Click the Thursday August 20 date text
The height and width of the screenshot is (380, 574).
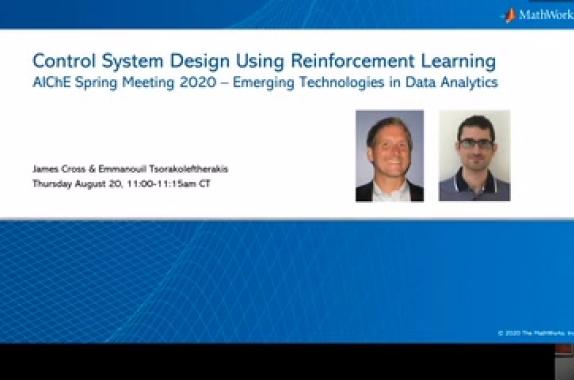[x=78, y=183]
